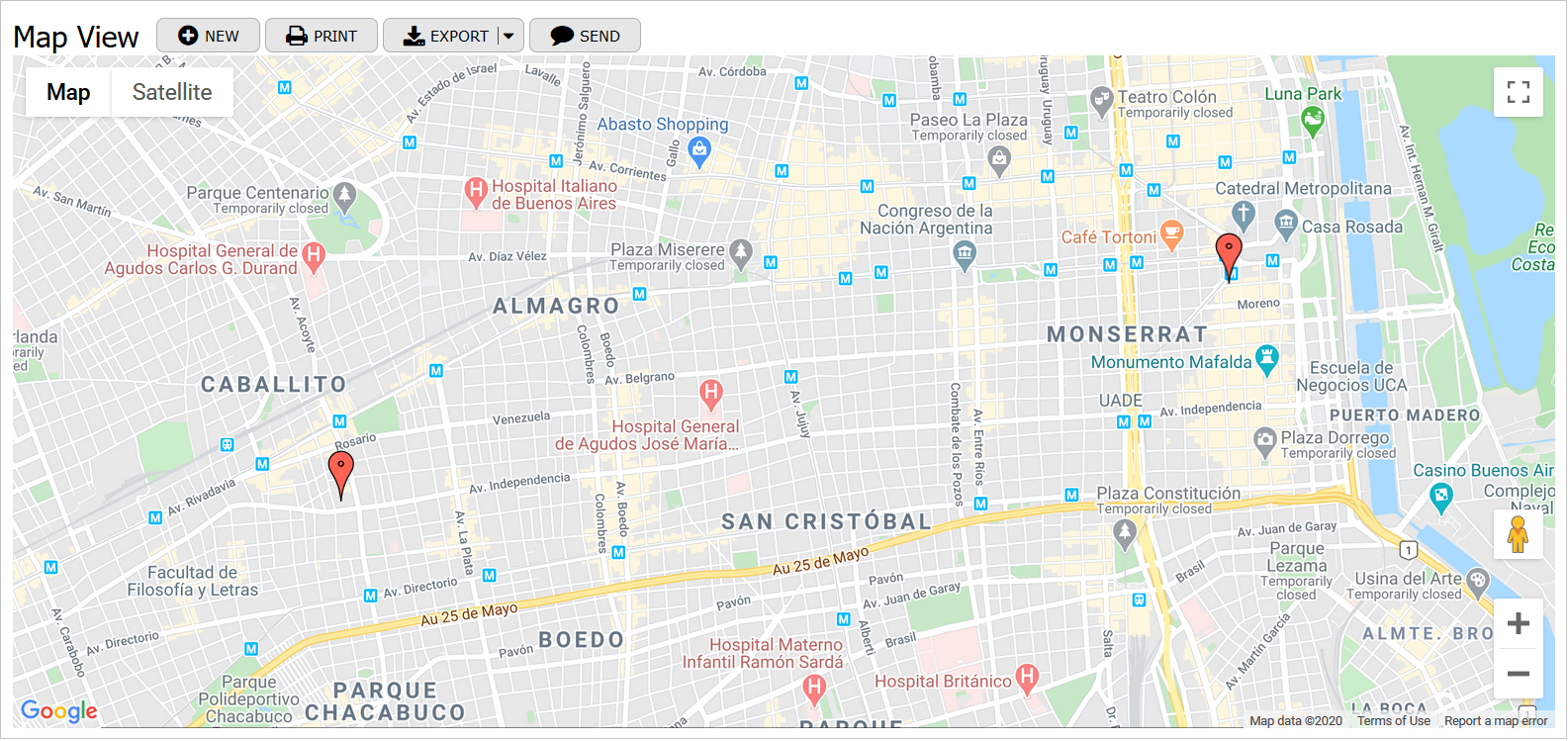Screen dimensions: 1568x741
Task: Click the Map data ©2020 text
Action: (x=1296, y=721)
